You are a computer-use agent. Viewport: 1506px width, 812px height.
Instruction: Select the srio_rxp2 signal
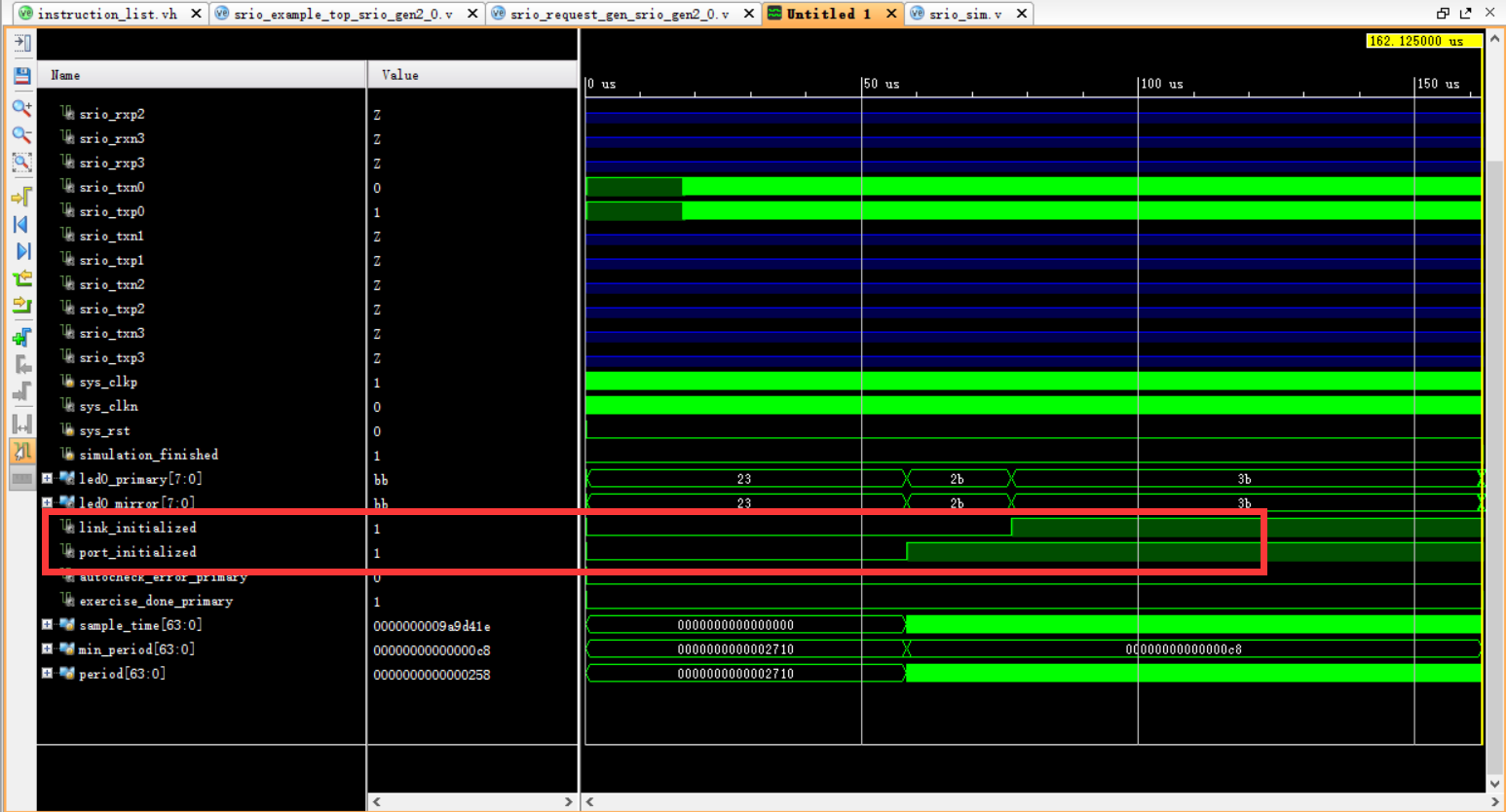pyautogui.click(x=111, y=114)
